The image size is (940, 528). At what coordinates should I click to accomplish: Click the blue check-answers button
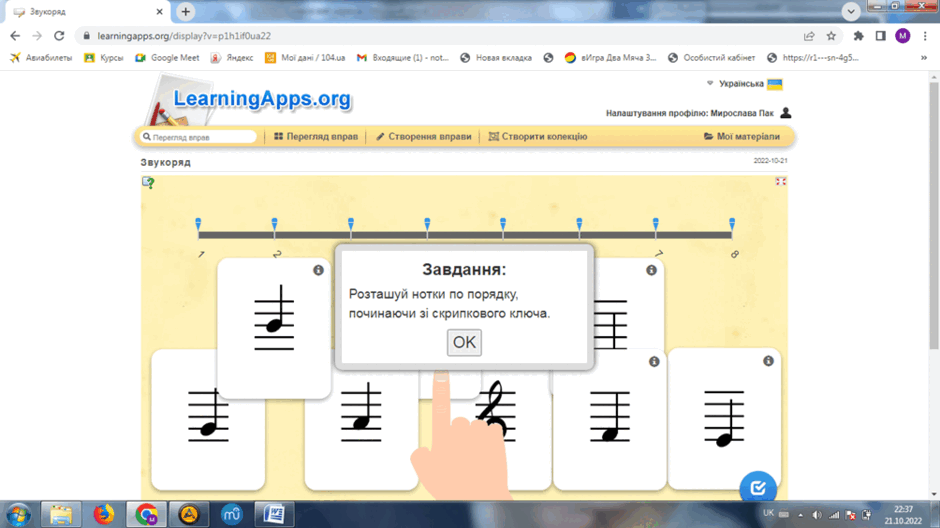[758, 488]
